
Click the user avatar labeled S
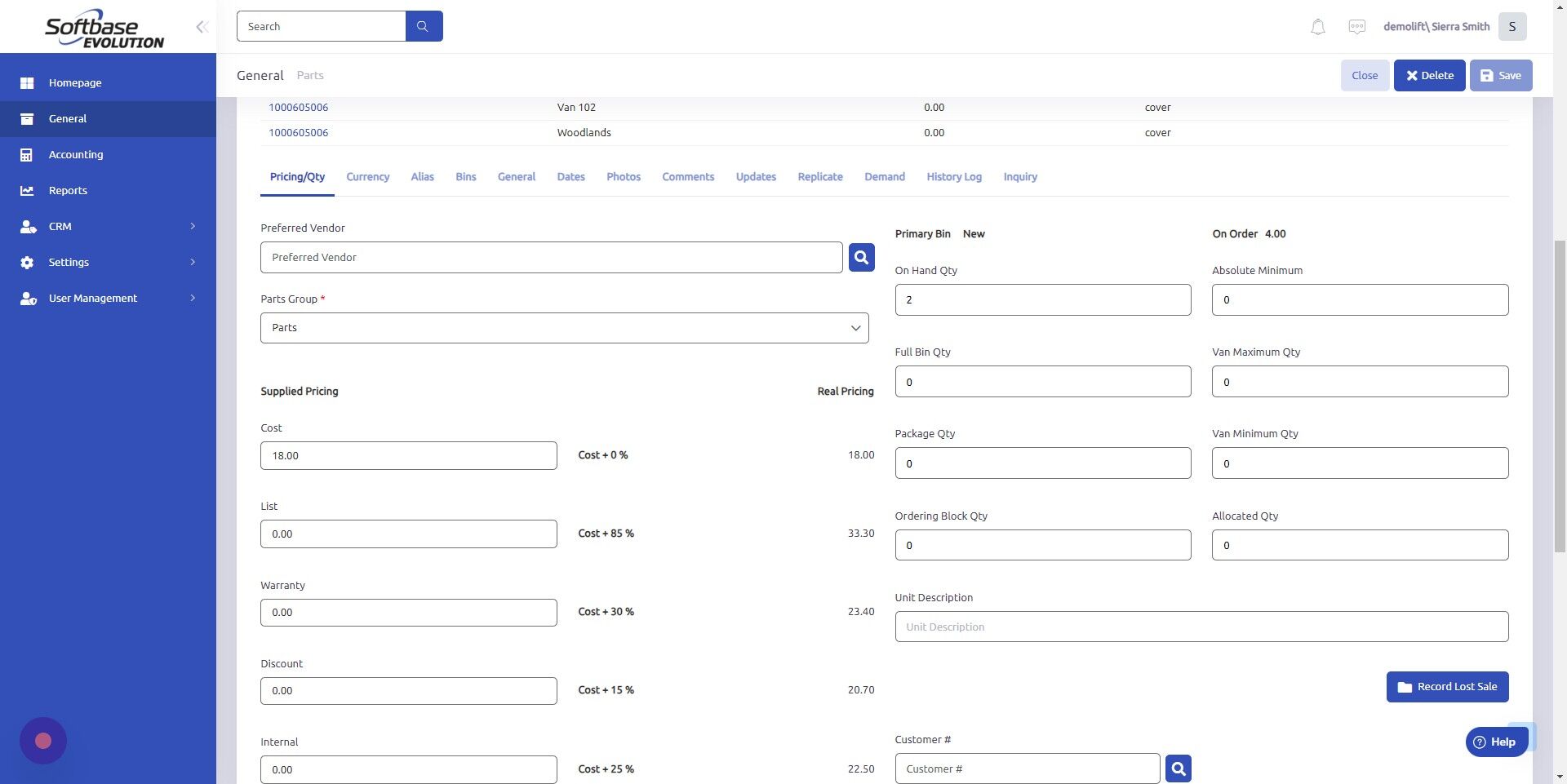(x=1512, y=26)
